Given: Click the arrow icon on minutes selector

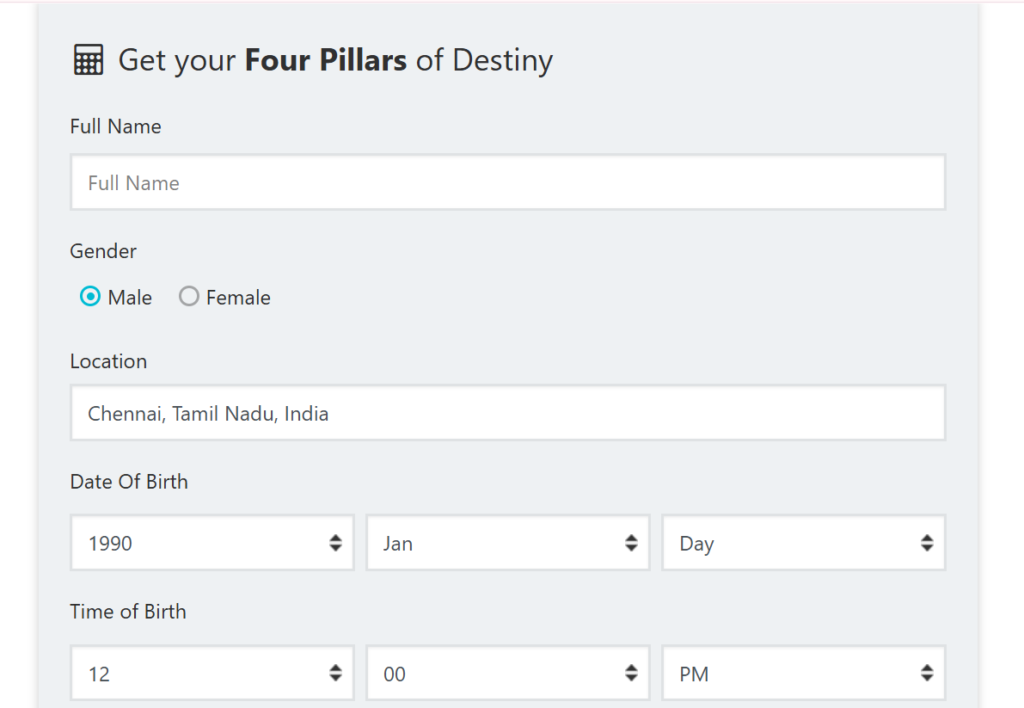Looking at the screenshot, I should click(631, 674).
